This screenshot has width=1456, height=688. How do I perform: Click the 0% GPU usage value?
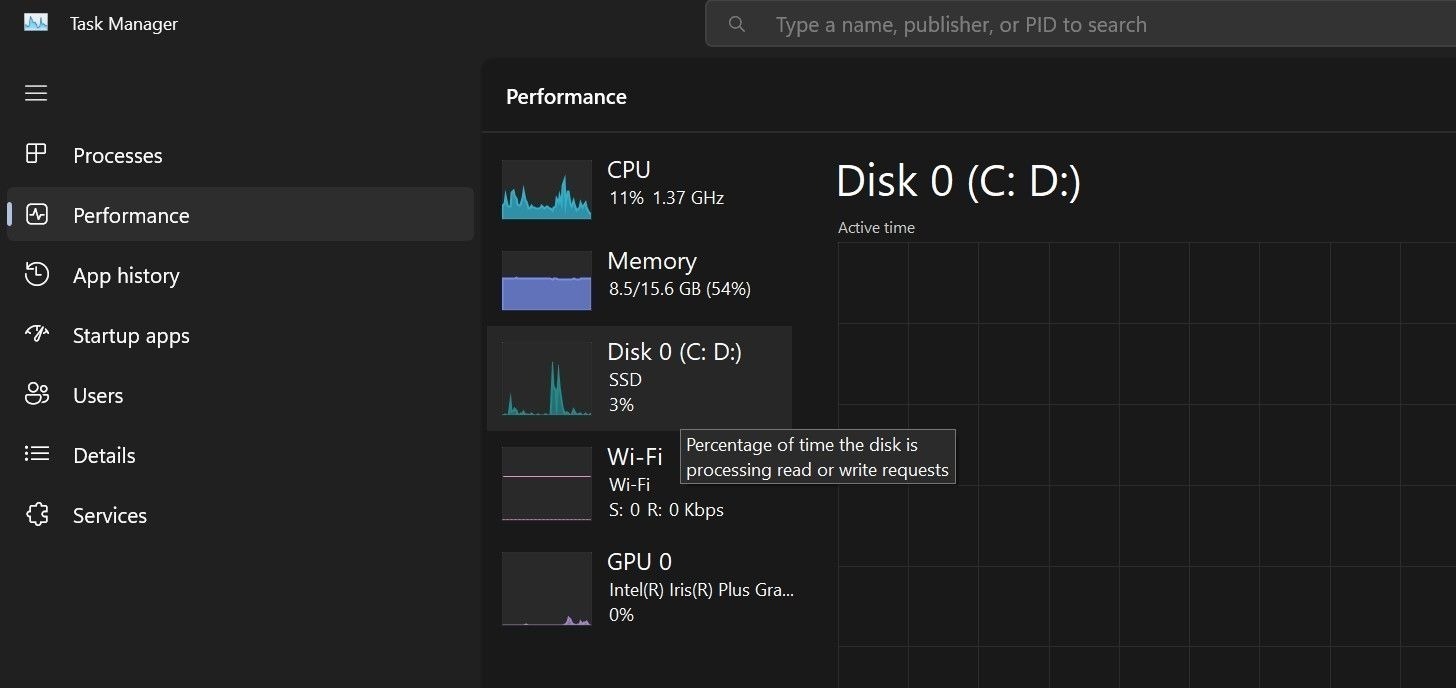pos(621,615)
